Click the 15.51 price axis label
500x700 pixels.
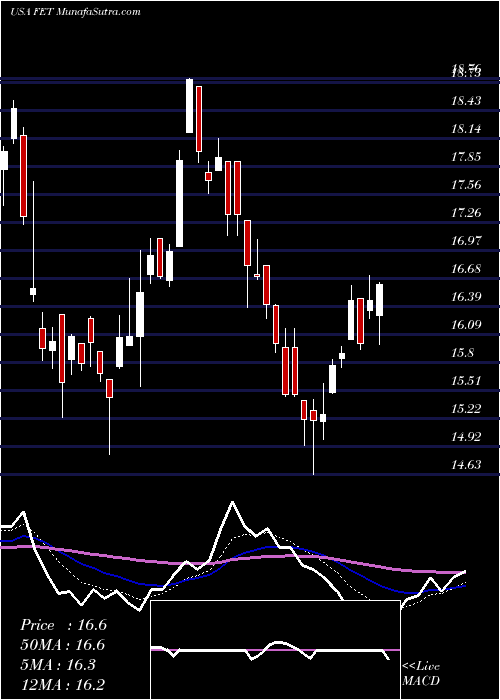click(x=467, y=381)
